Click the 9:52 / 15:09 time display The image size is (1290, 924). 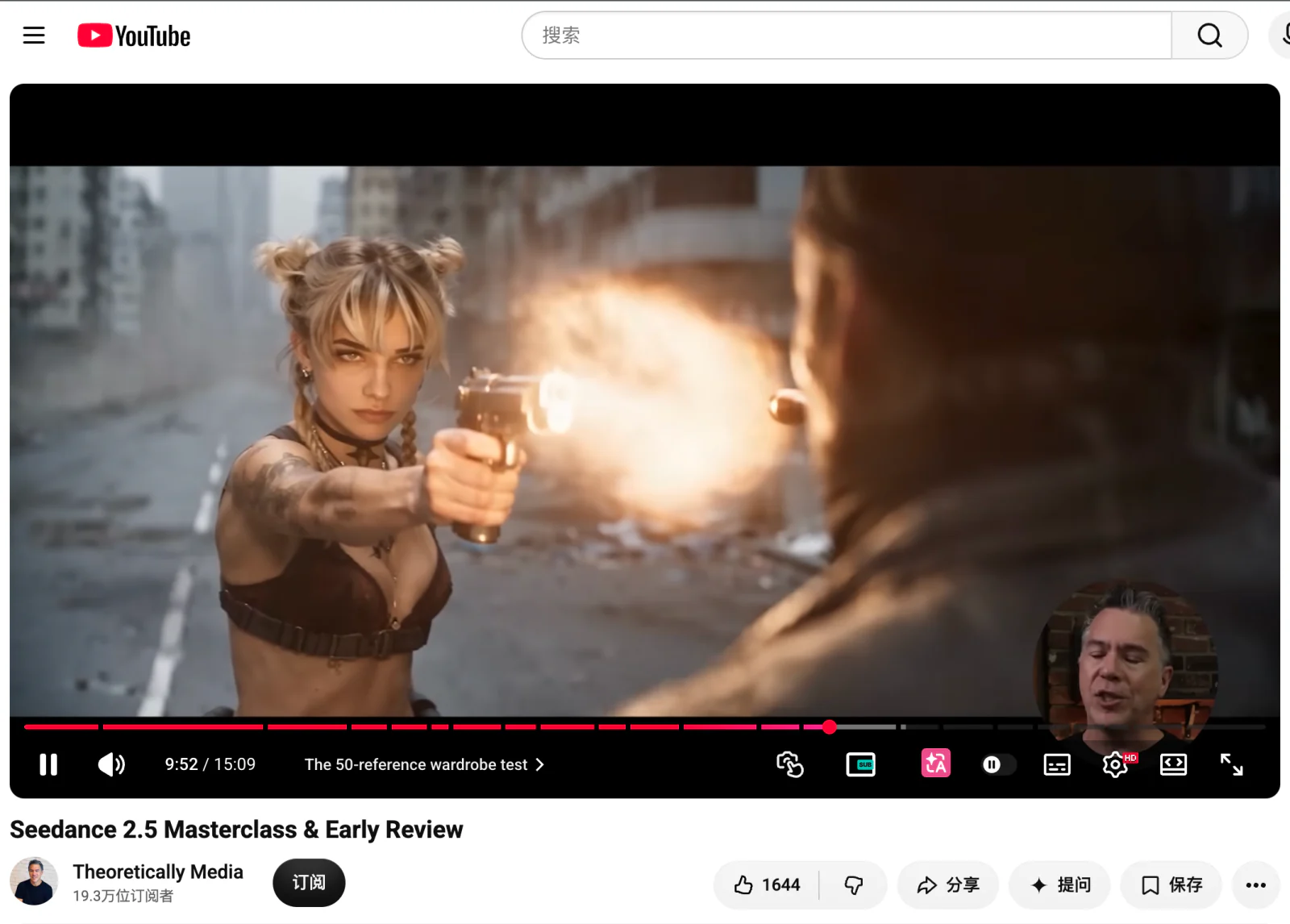tap(210, 764)
